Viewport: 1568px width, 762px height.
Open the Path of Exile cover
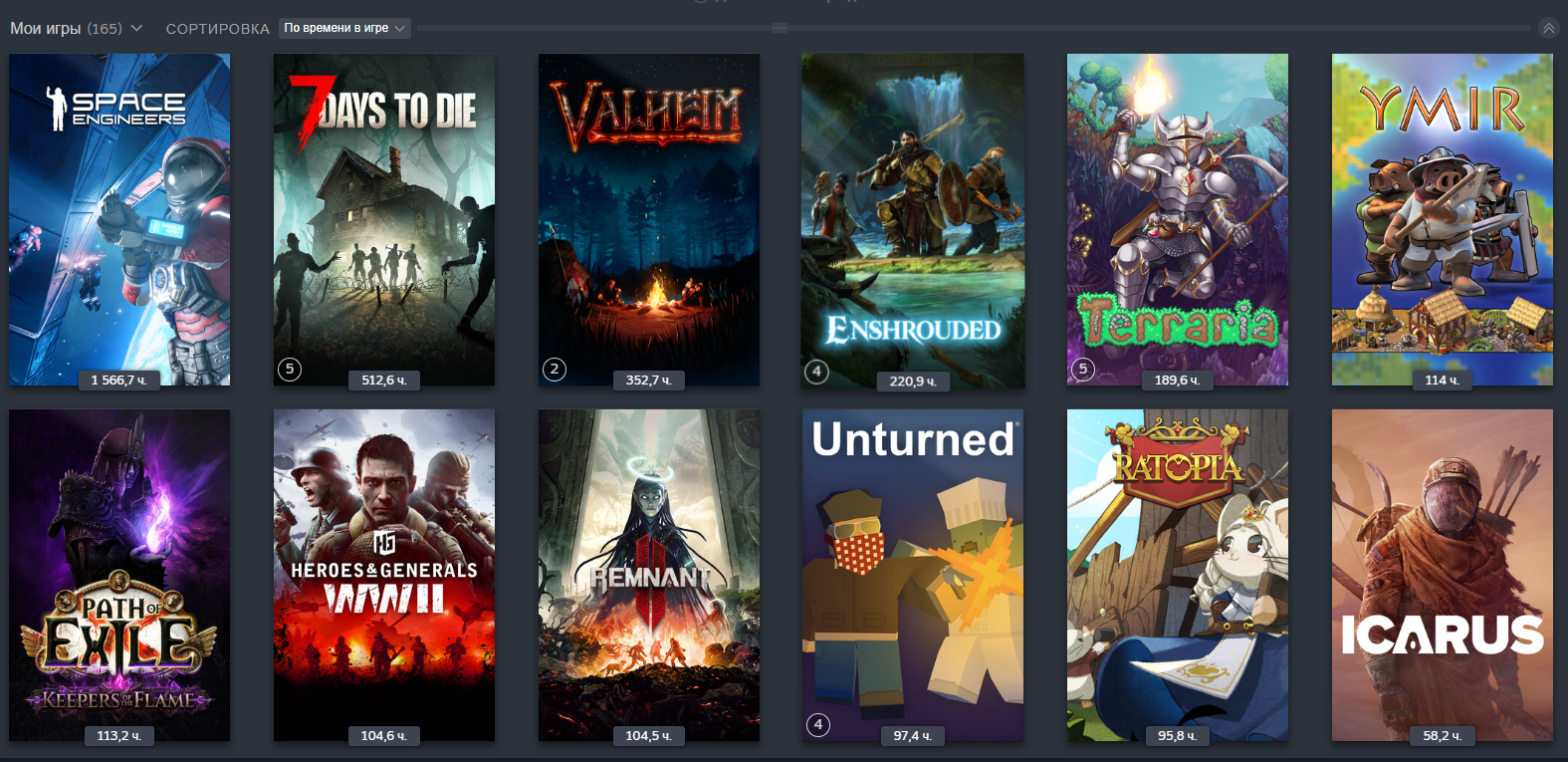[119, 575]
